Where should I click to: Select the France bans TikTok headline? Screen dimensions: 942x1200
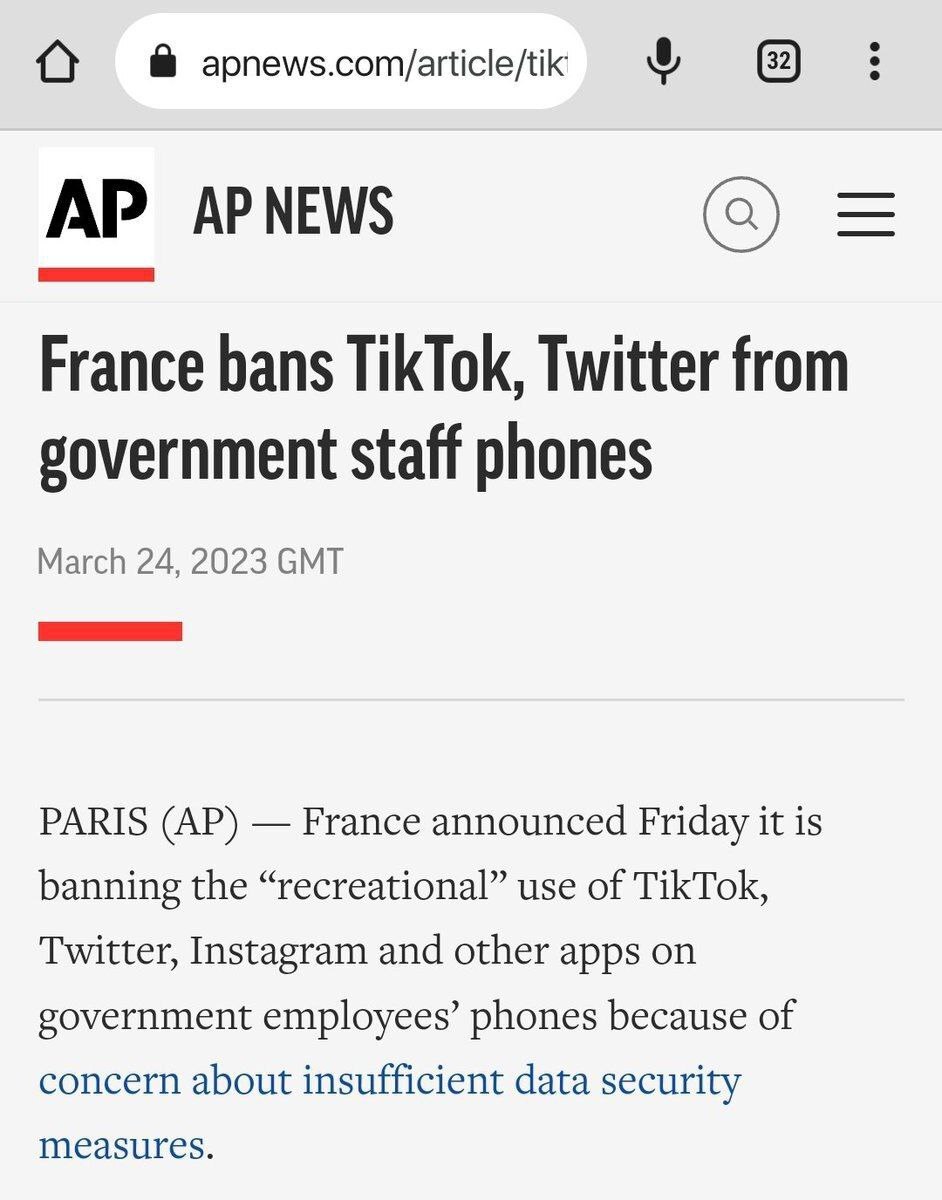[x=444, y=410]
